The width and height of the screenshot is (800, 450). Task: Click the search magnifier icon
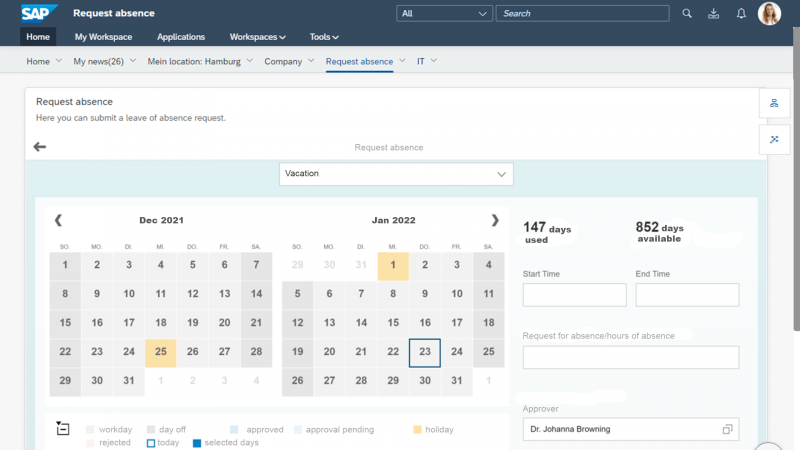[x=686, y=14]
